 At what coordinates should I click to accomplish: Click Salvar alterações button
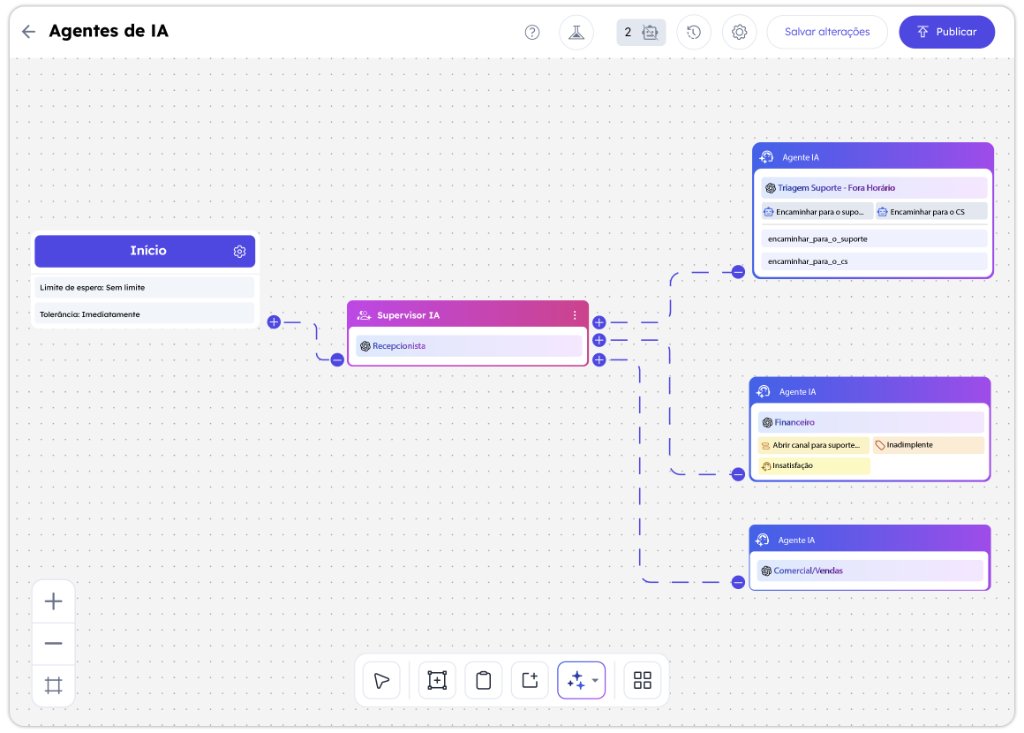pos(827,32)
